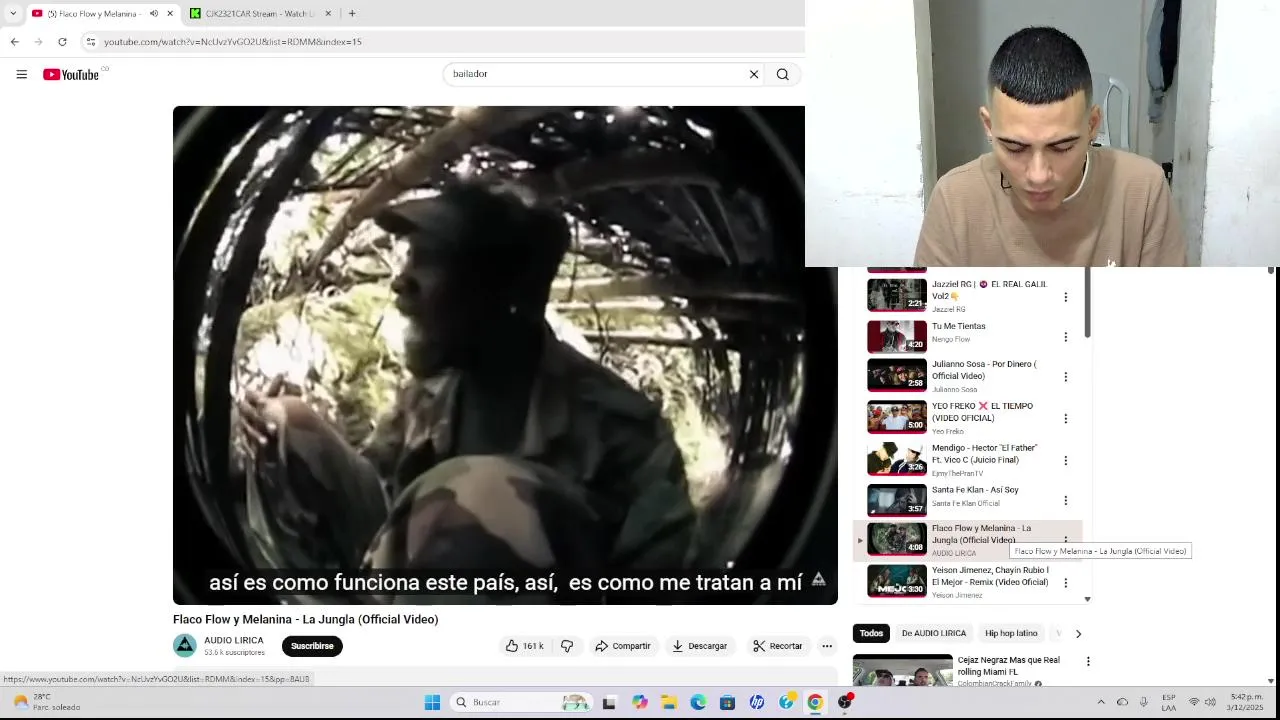Download the video via Descargar
1280x720 pixels.
coord(700,646)
